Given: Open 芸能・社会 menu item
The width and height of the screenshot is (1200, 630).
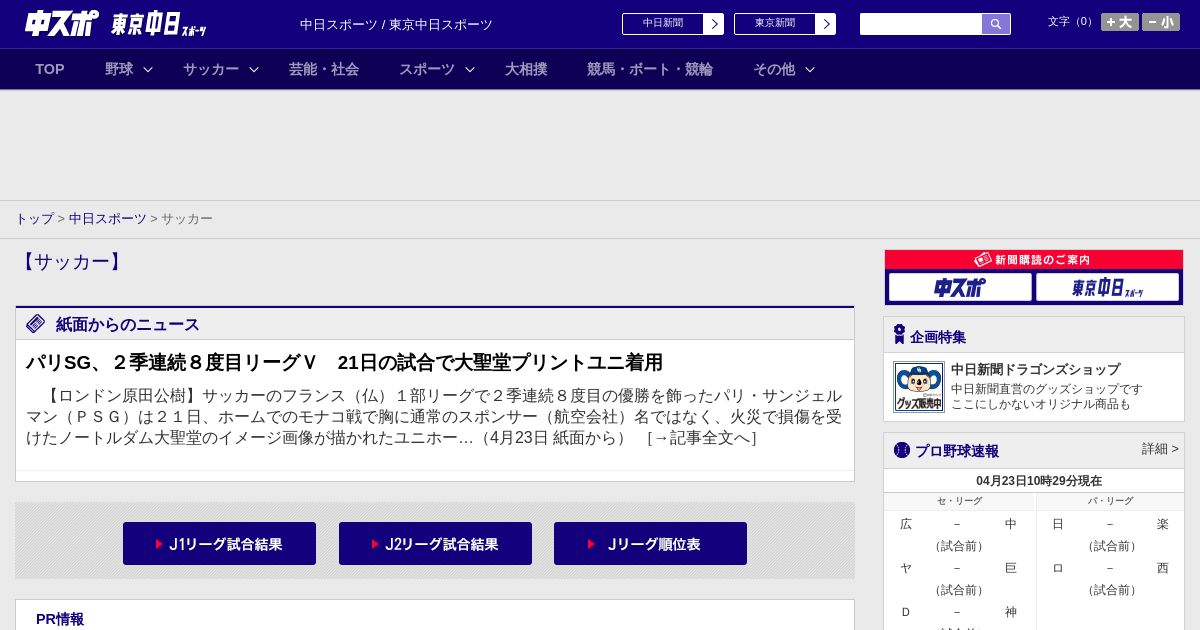Looking at the screenshot, I should [x=324, y=69].
